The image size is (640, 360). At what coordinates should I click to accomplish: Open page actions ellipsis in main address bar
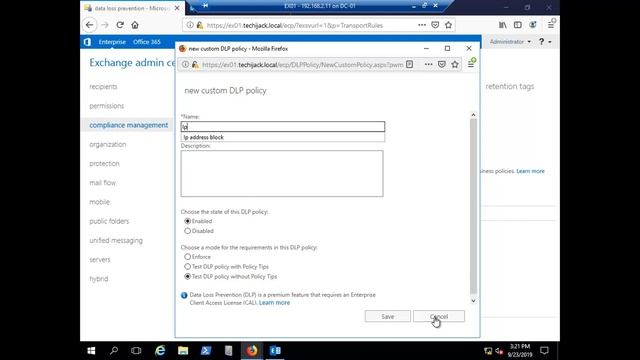(x=422, y=25)
